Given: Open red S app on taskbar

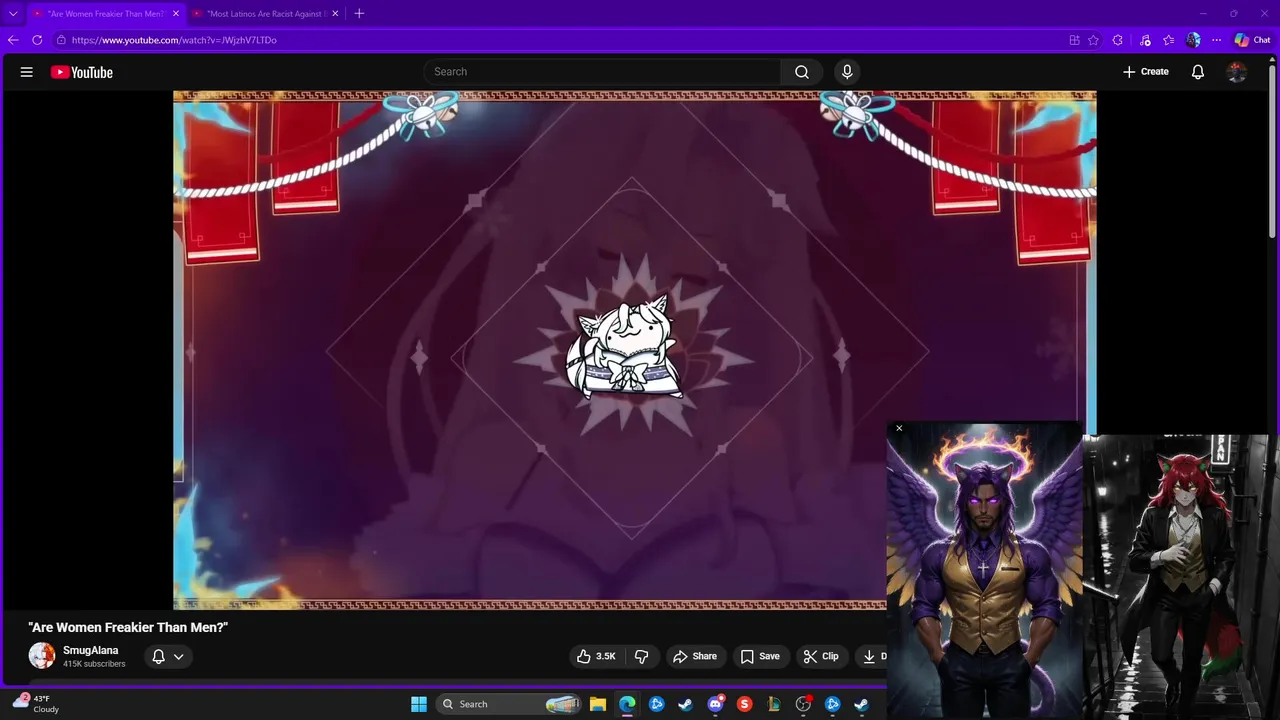Looking at the screenshot, I should (744, 704).
